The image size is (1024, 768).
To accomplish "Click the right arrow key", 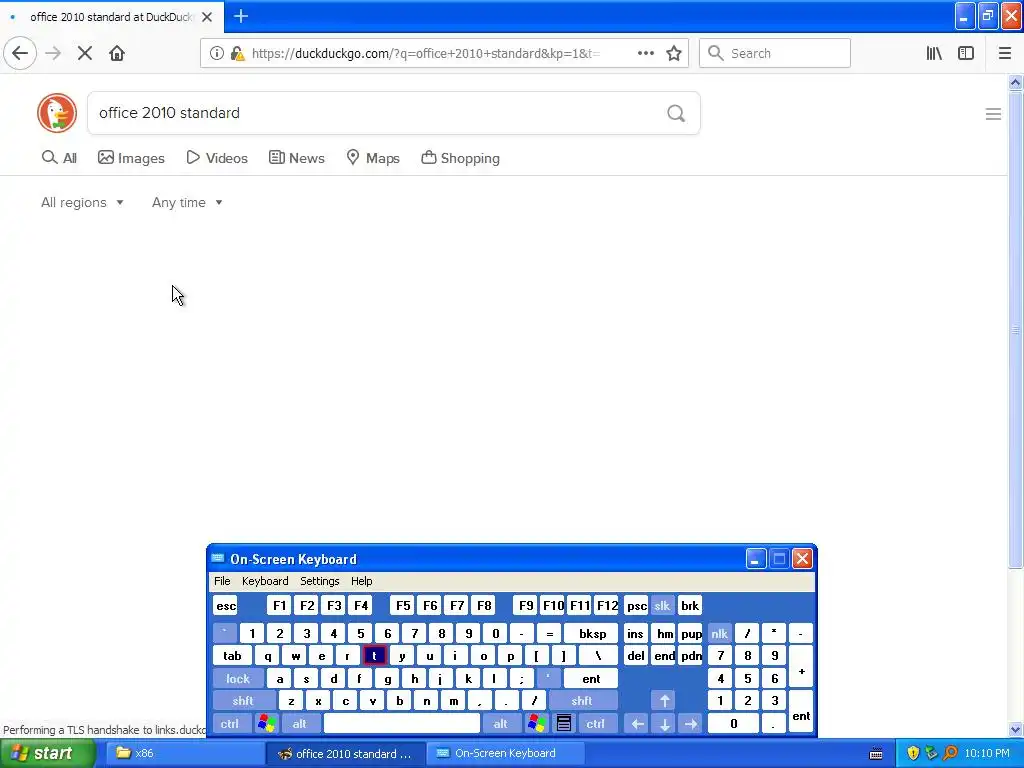I will 691,724.
